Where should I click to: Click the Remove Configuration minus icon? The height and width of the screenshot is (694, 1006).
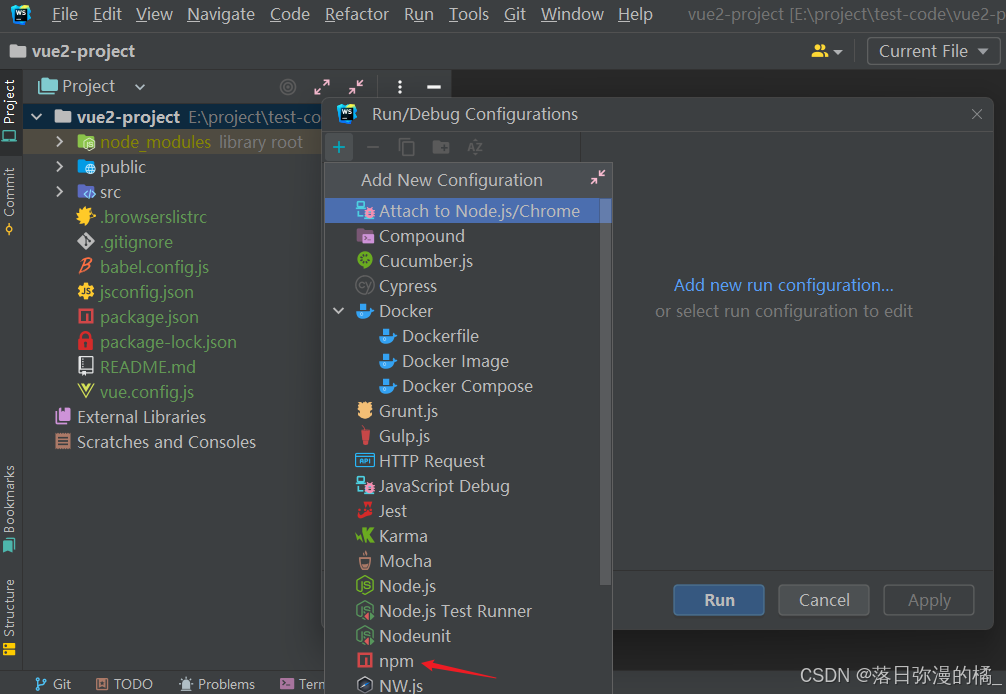[373, 148]
